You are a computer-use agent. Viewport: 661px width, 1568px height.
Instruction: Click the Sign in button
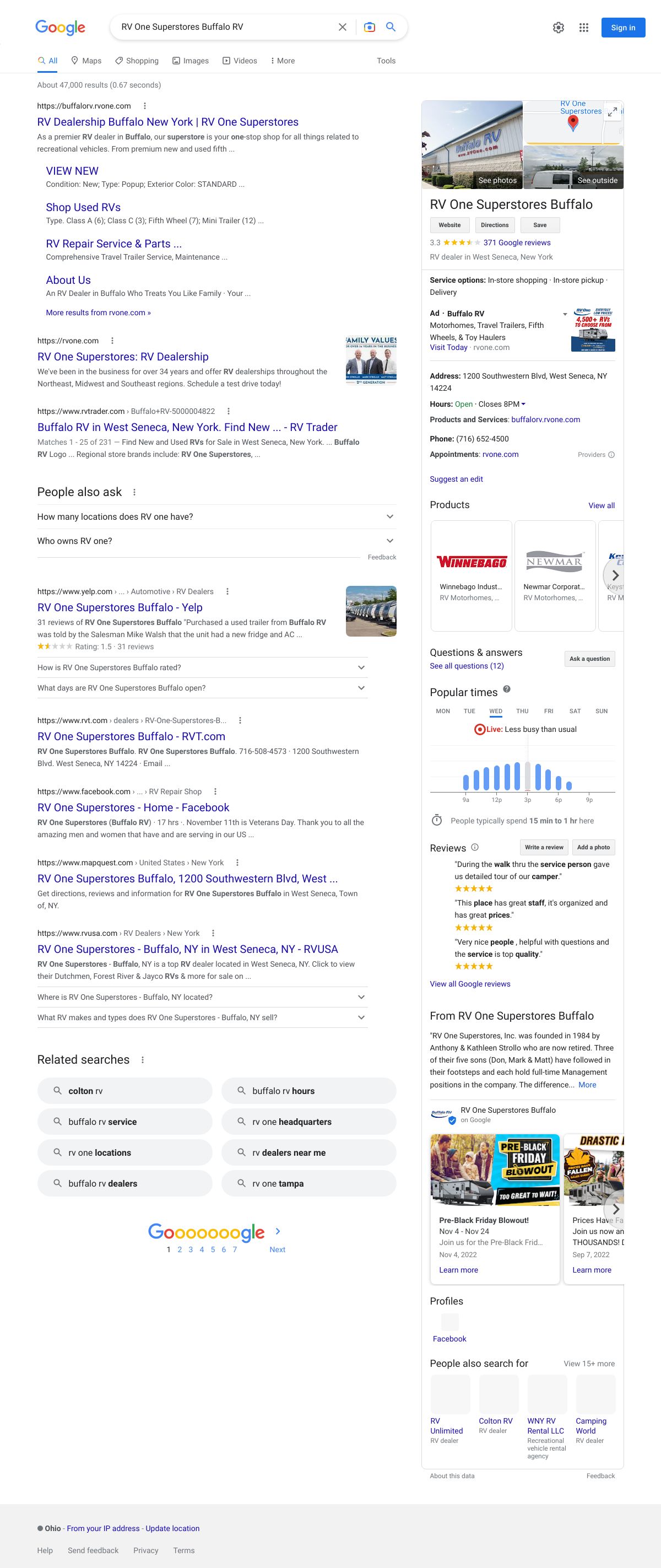tap(622, 28)
